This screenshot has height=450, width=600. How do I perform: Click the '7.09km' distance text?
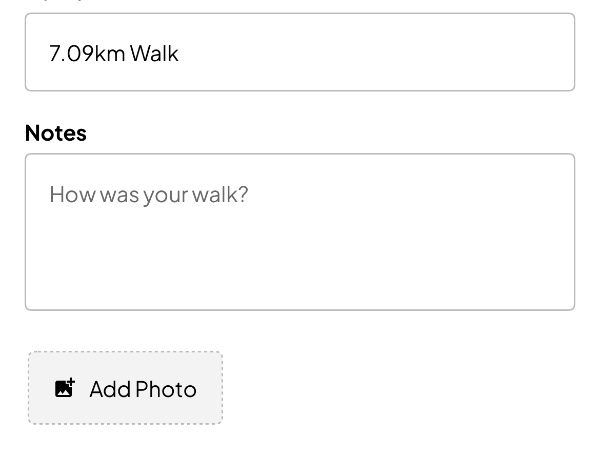pos(87,53)
